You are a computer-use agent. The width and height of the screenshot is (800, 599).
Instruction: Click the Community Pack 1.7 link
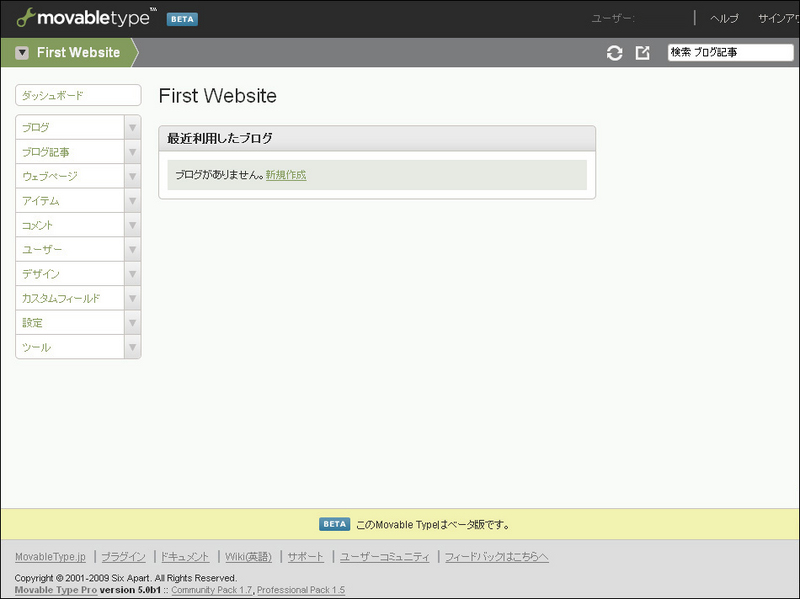(212, 590)
